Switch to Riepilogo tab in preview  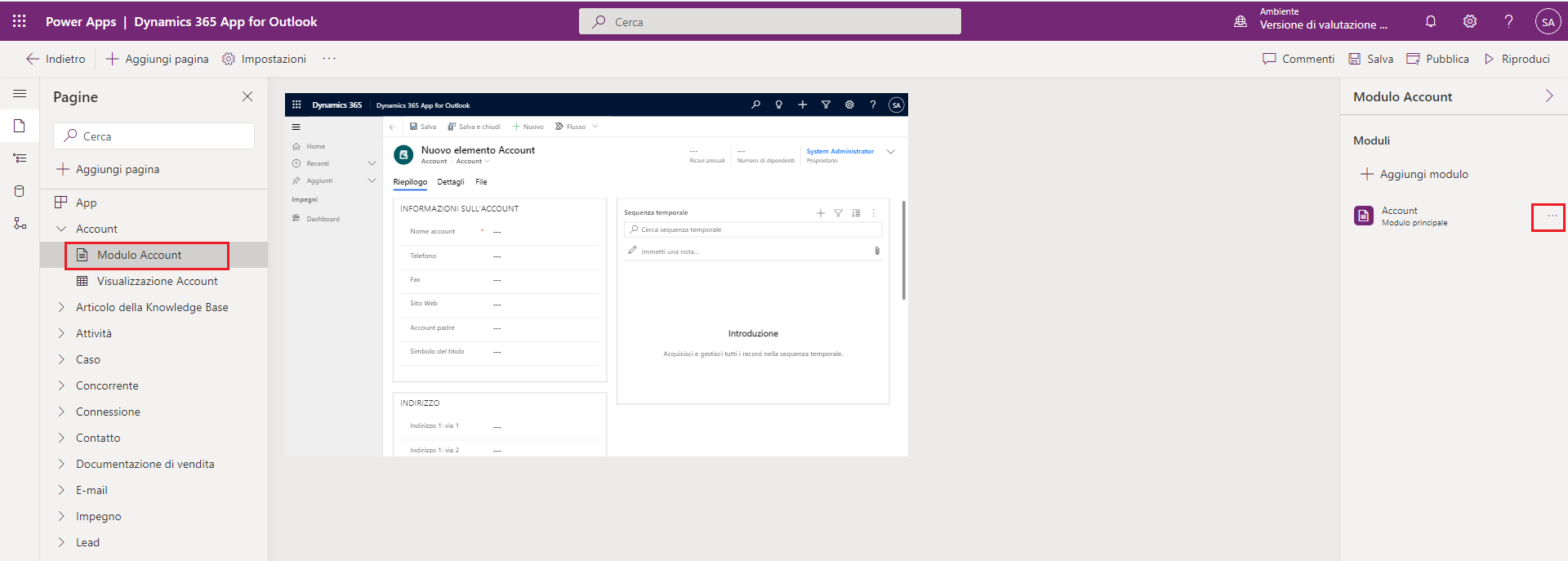(410, 182)
